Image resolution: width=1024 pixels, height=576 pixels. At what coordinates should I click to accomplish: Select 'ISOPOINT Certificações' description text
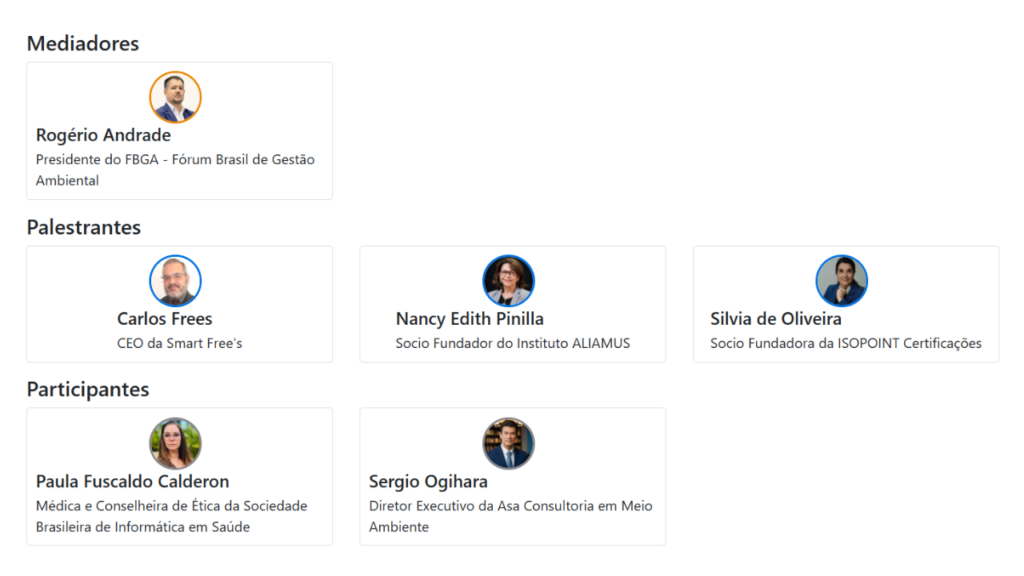910,343
